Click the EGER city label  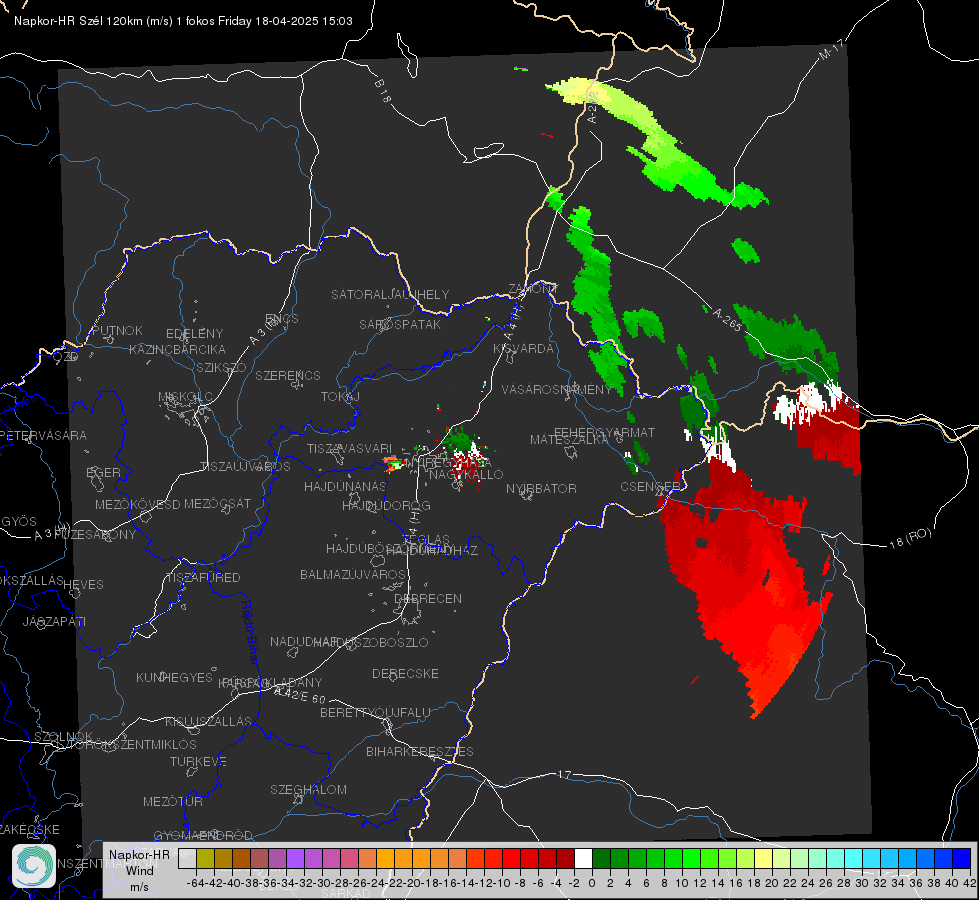click(103, 473)
